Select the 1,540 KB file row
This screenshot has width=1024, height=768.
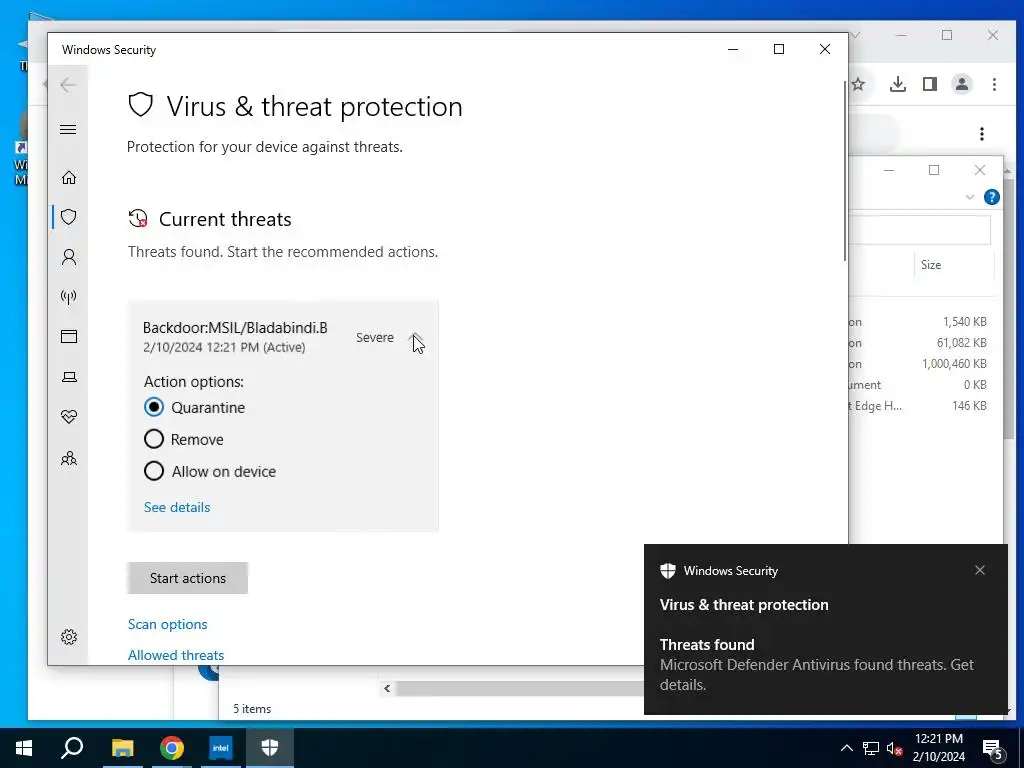click(x=921, y=322)
